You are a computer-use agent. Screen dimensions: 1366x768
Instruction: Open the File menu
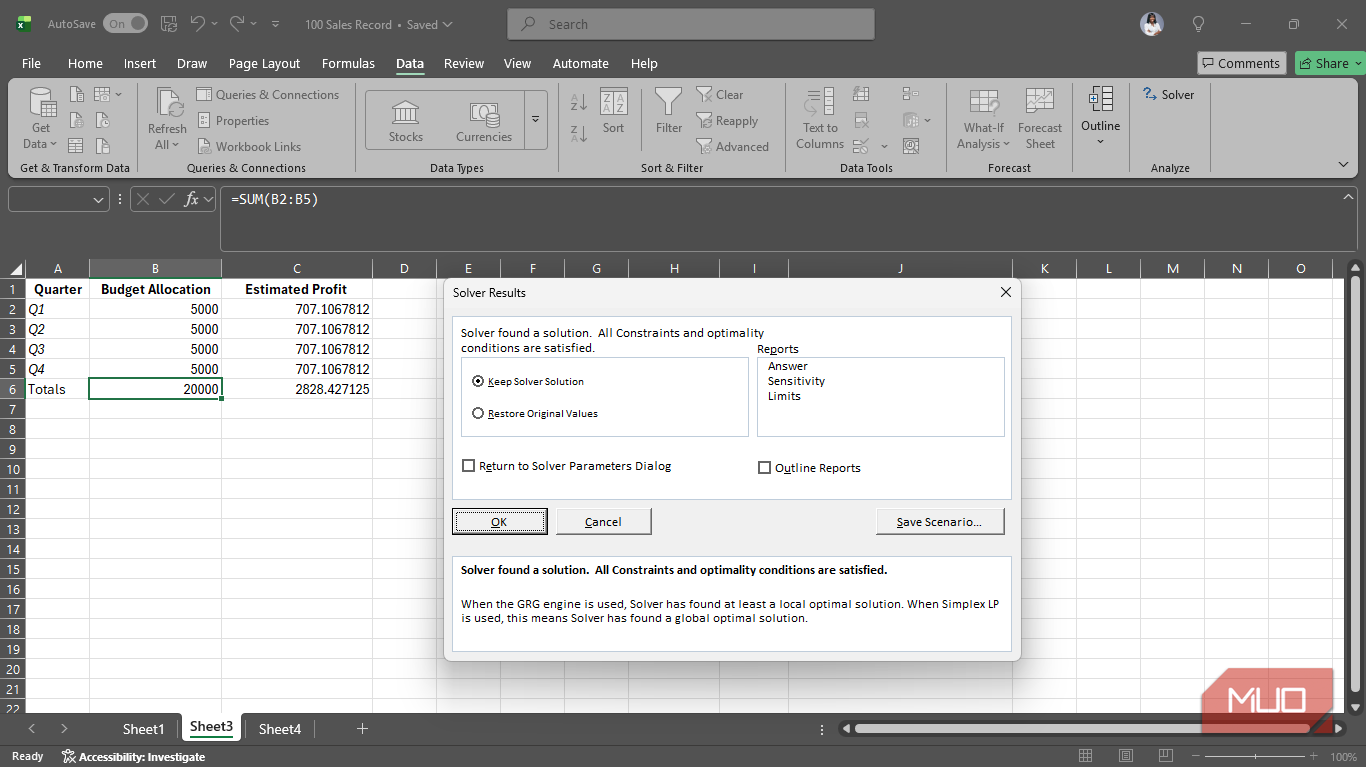[32, 63]
